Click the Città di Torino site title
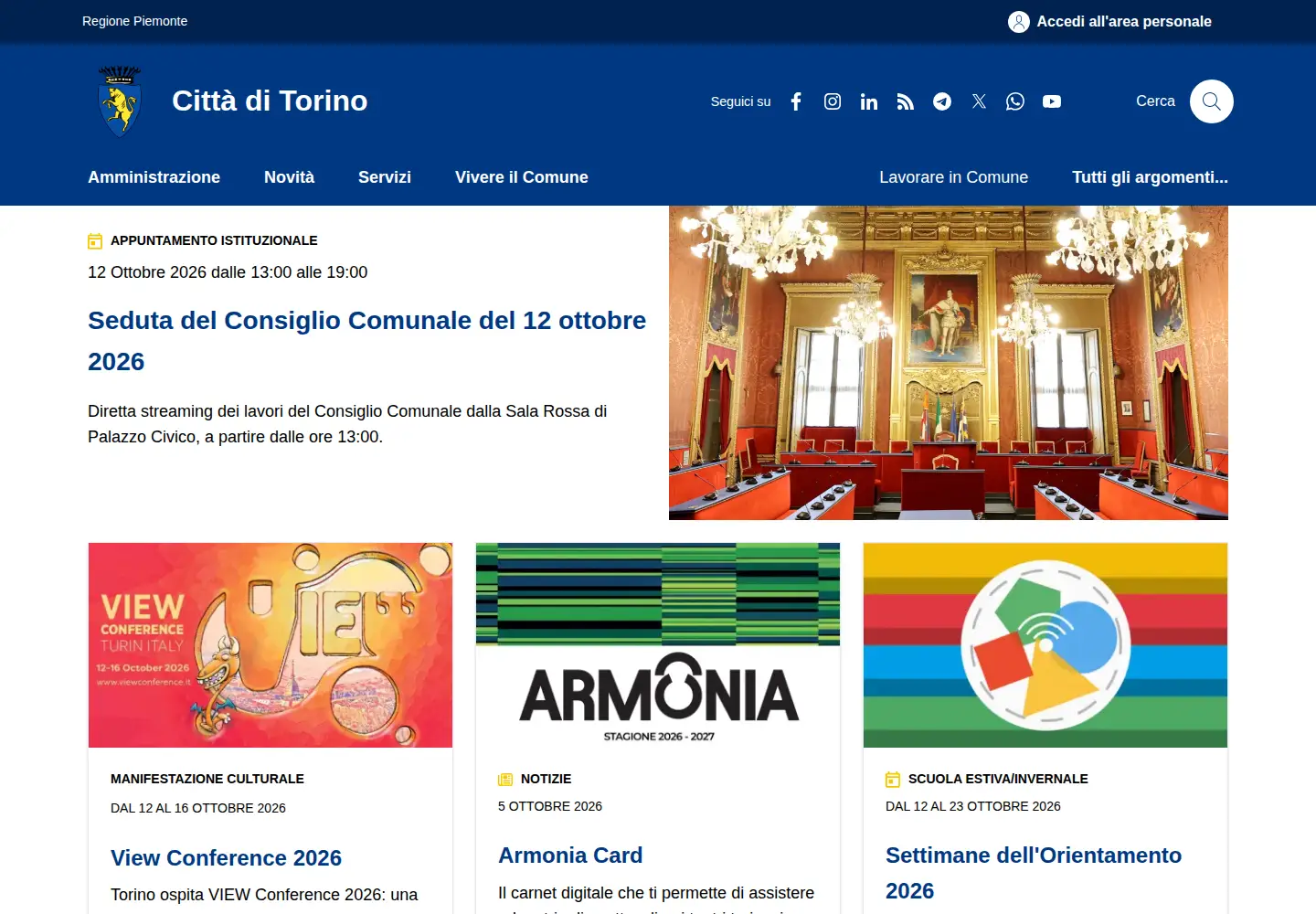 tap(270, 101)
